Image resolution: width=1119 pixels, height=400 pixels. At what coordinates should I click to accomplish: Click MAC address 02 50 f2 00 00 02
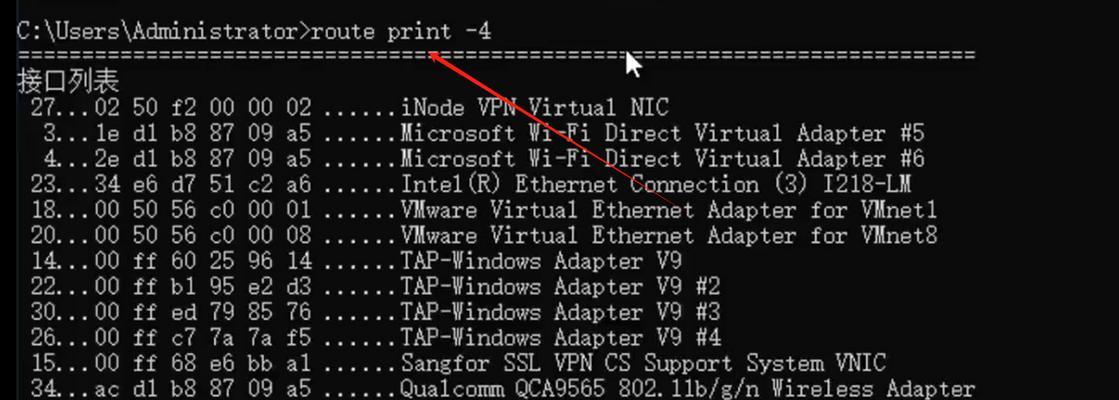click(x=203, y=108)
